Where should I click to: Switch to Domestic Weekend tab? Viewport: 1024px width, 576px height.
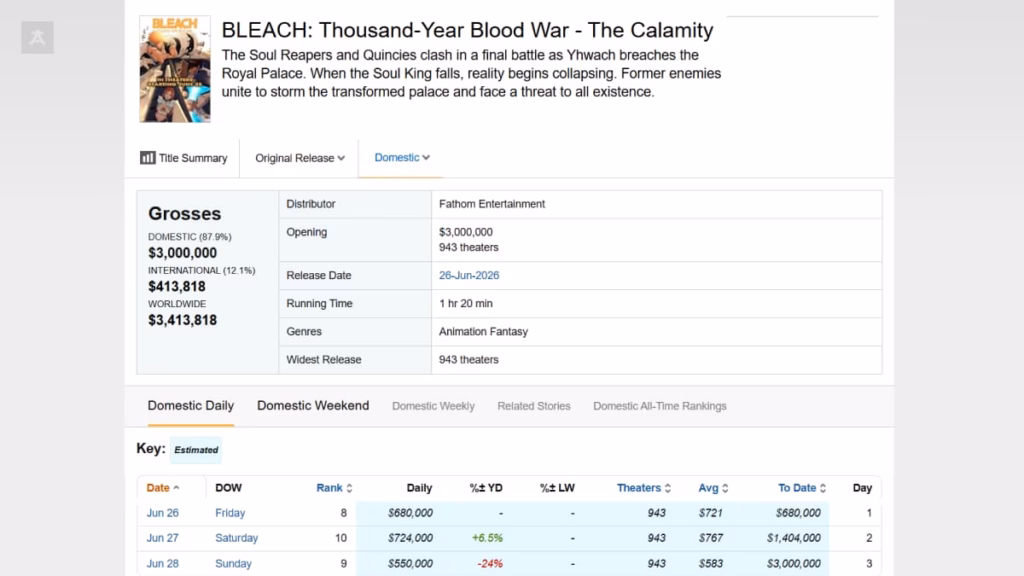(x=313, y=406)
